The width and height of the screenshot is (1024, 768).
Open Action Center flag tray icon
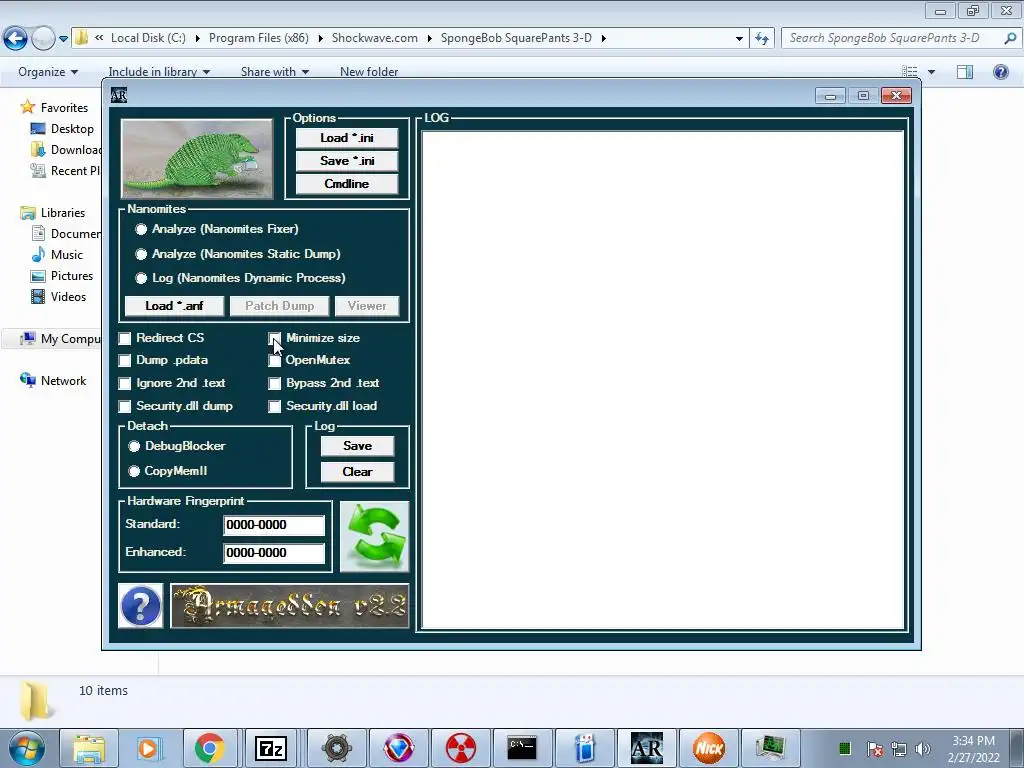coord(874,749)
